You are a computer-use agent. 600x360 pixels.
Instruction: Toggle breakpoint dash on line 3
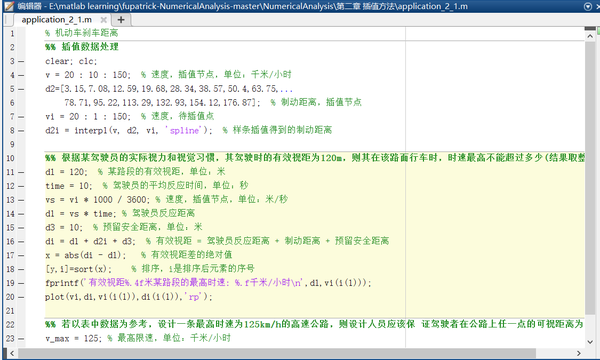21,61
